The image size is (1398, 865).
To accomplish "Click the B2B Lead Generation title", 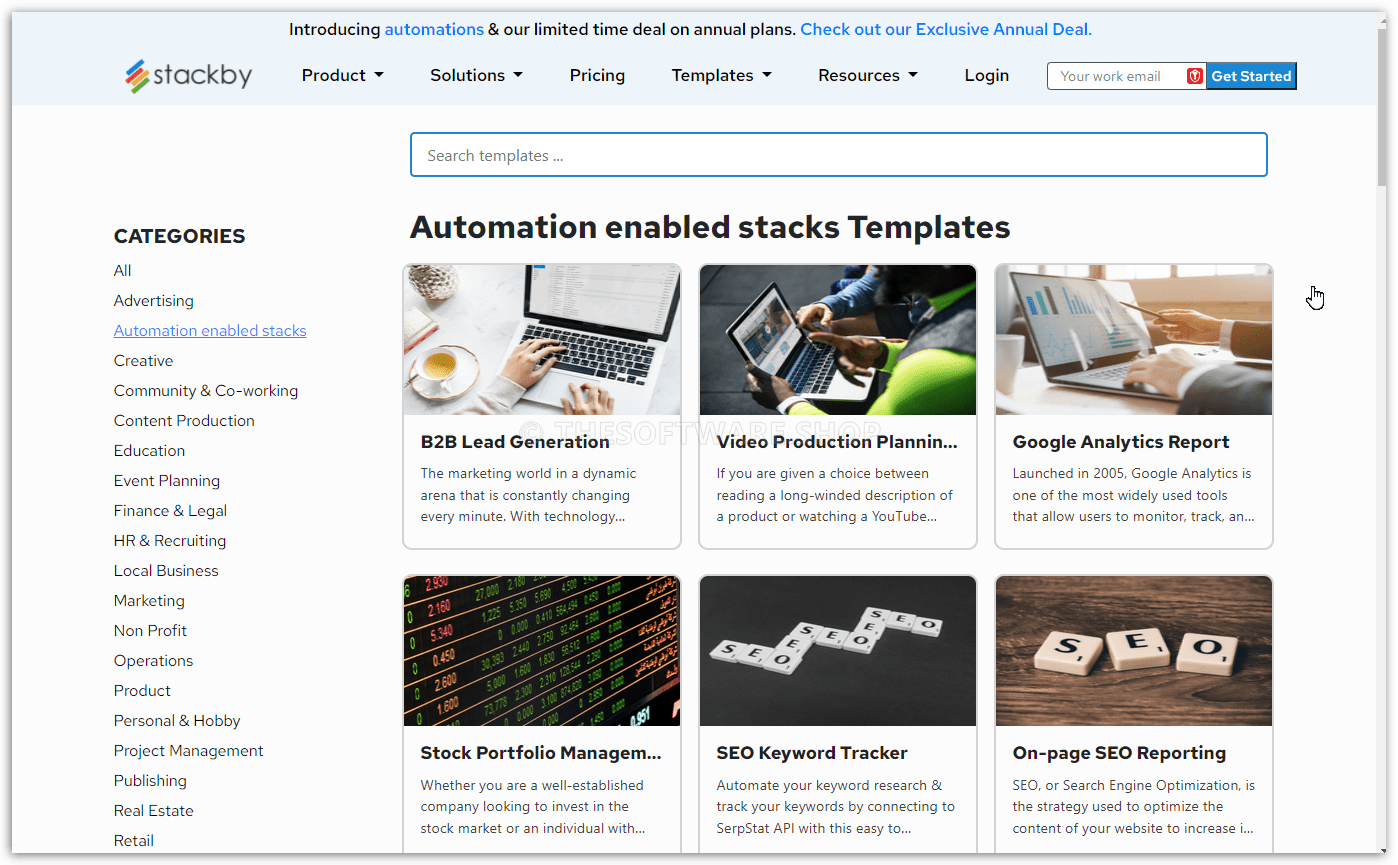I will point(515,442).
